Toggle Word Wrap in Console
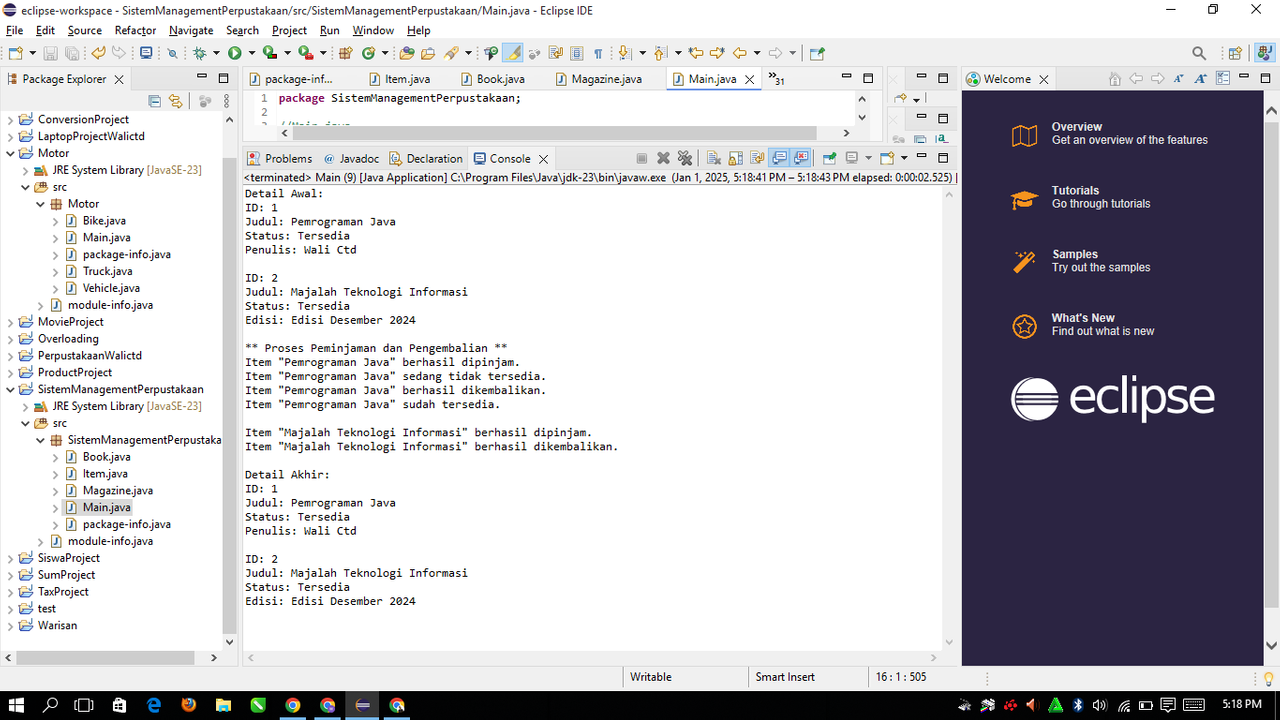 click(x=757, y=158)
